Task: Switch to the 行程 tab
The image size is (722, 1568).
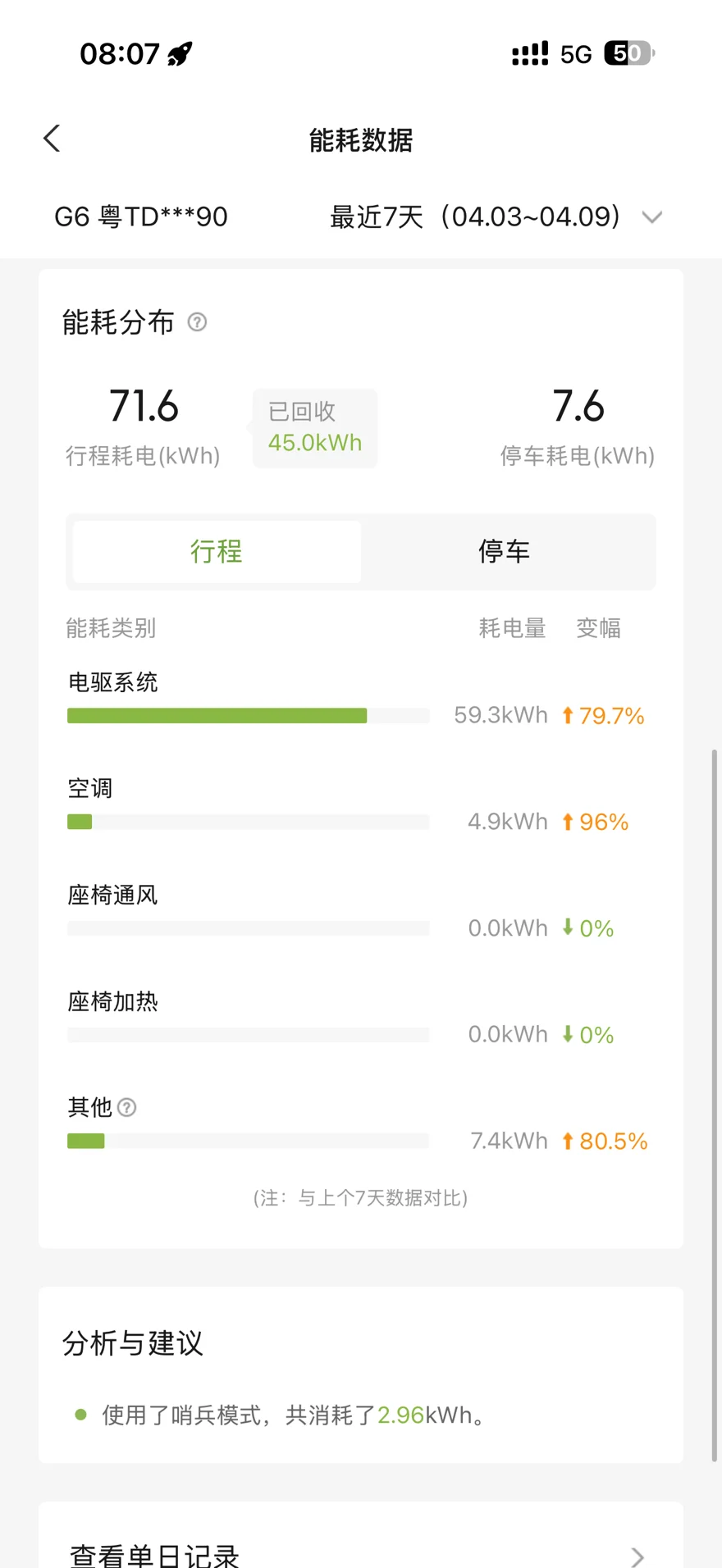Action: point(217,552)
